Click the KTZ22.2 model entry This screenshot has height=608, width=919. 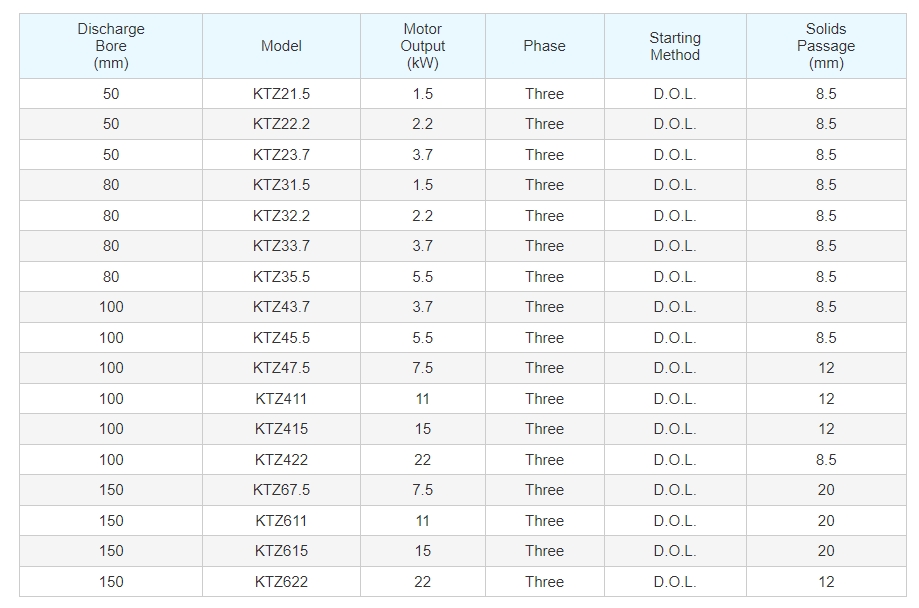281,124
